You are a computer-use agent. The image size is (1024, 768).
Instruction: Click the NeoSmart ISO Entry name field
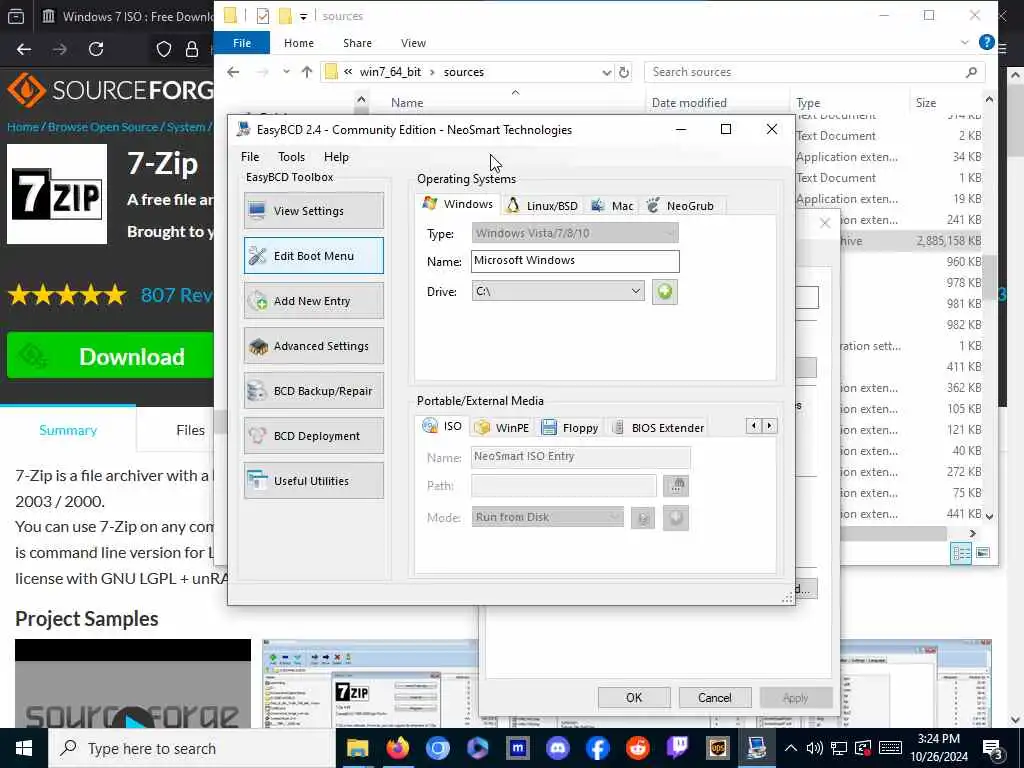click(581, 456)
